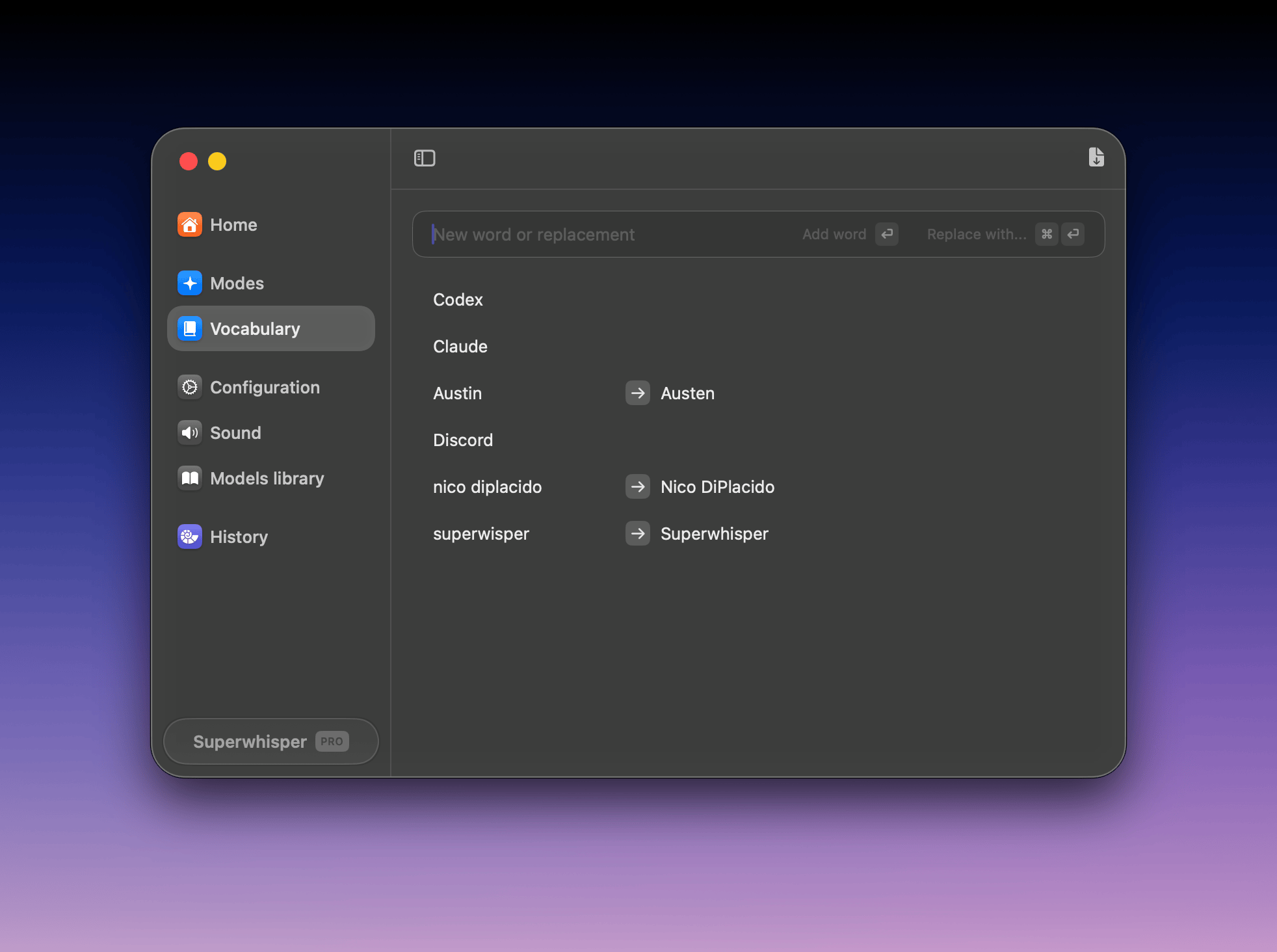This screenshot has height=952, width=1277.
Task: Click the Superwhisper replacement text in the list
Action: pos(715,534)
